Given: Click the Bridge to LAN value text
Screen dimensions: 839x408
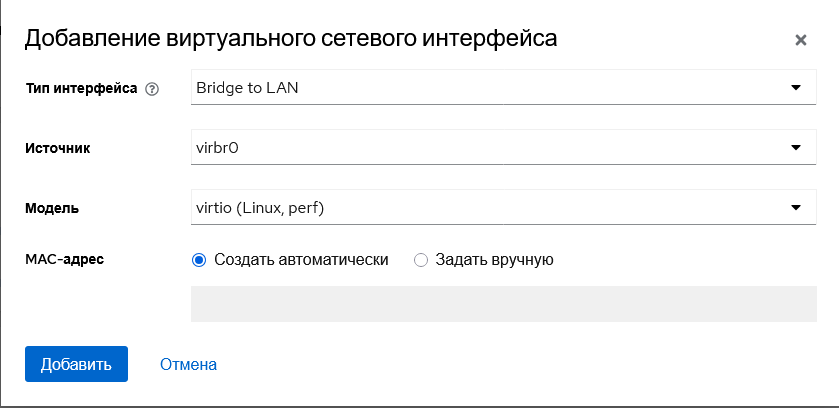Looking at the screenshot, I should [247, 88].
